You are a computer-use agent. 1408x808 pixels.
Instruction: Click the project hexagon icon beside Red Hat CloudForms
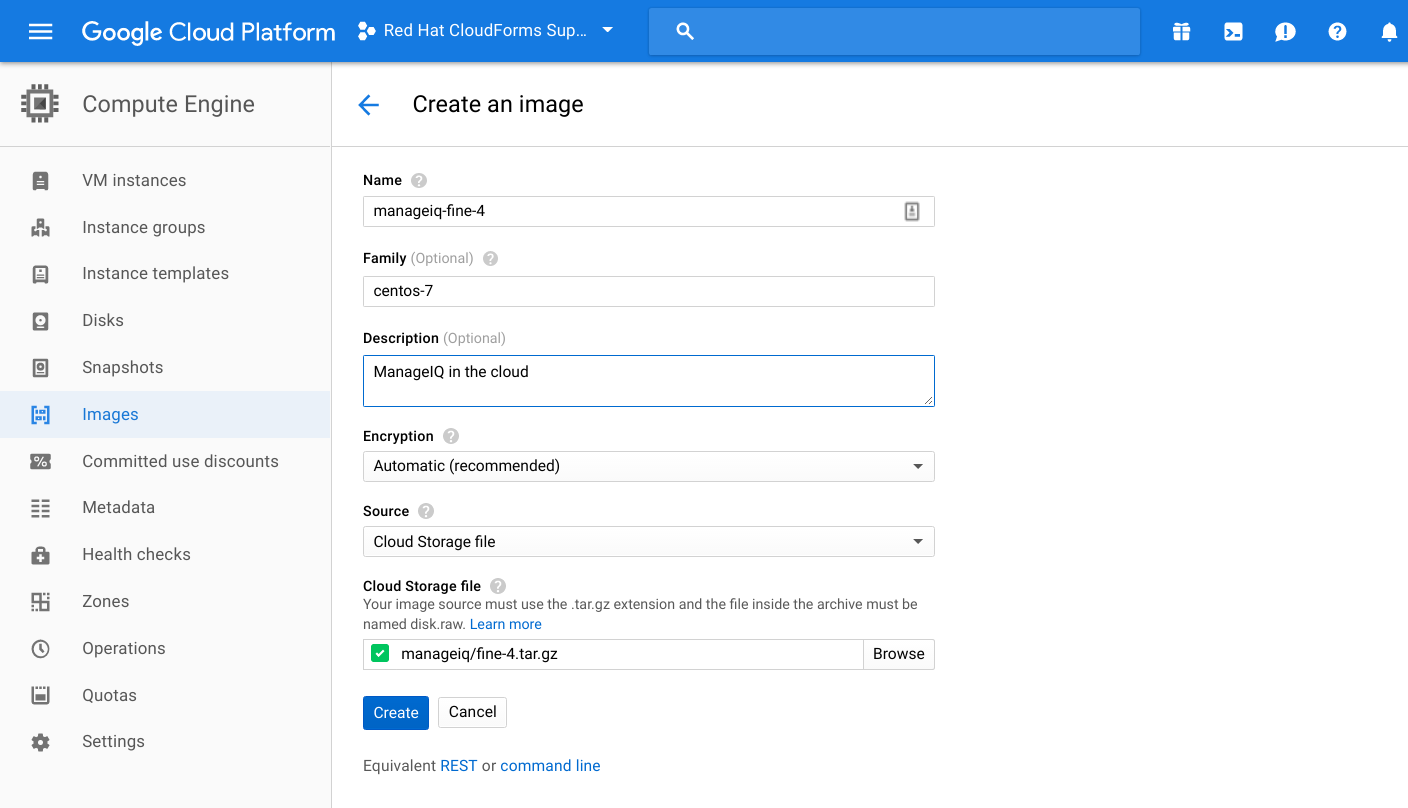[x=367, y=31]
